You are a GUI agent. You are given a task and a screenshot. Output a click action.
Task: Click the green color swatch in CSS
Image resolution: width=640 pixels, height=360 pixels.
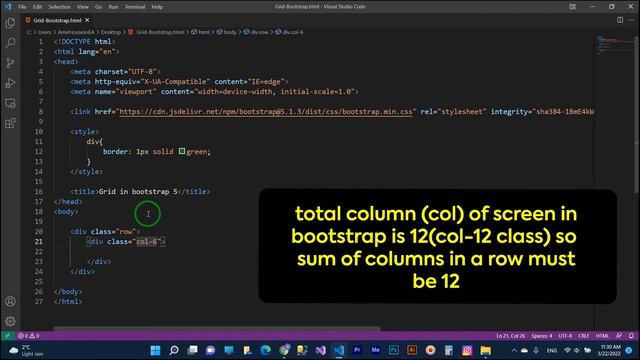coord(182,151)
